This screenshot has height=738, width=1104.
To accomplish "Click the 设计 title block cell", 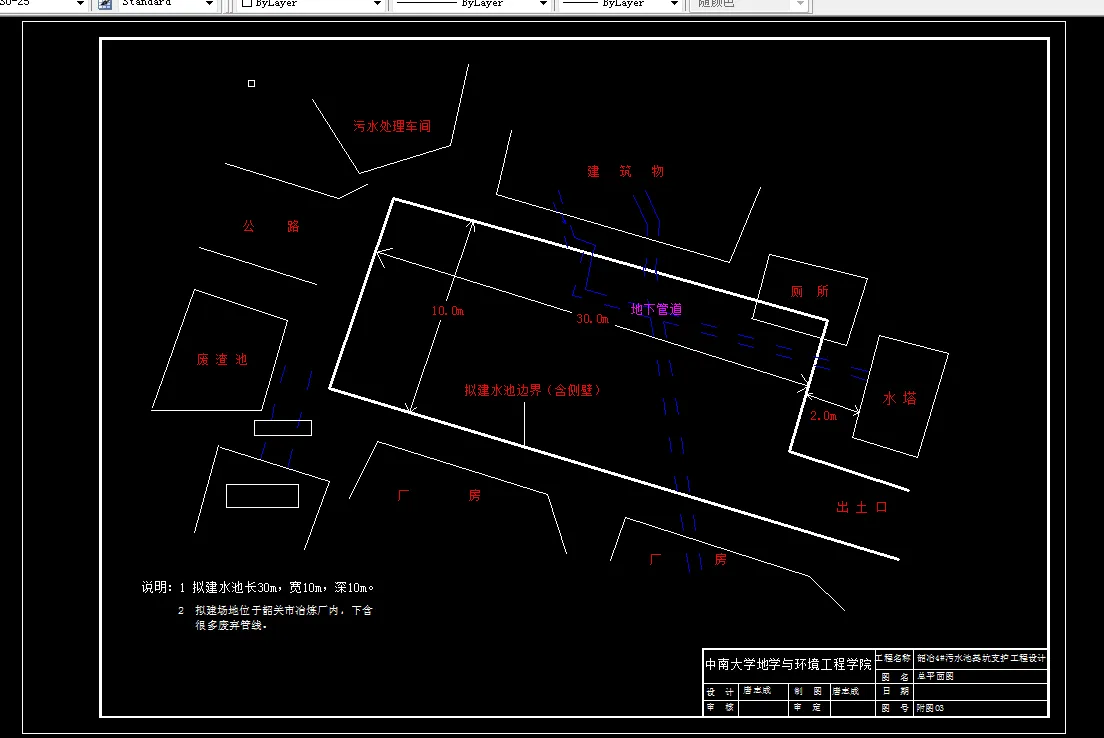I will pos(720,692).
